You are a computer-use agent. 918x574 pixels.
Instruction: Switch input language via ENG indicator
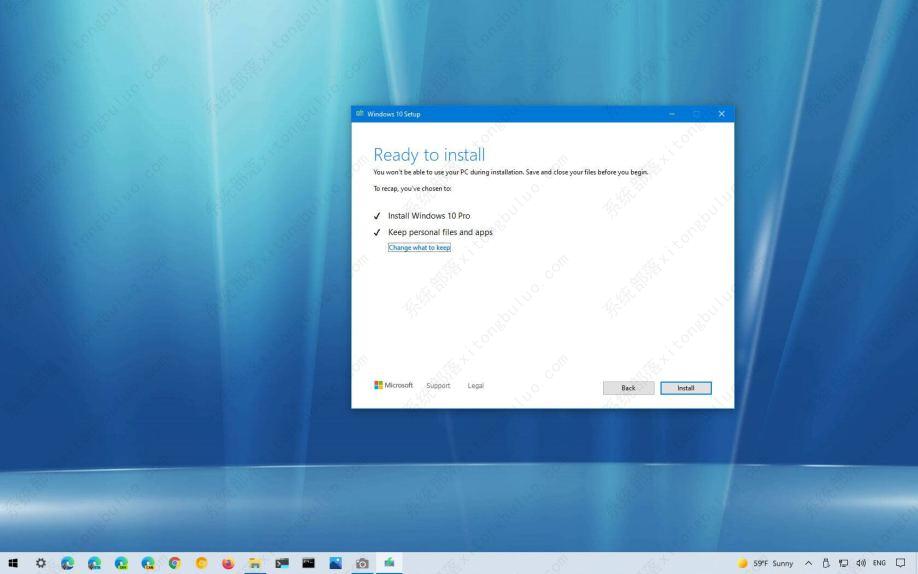coord(879,563)
